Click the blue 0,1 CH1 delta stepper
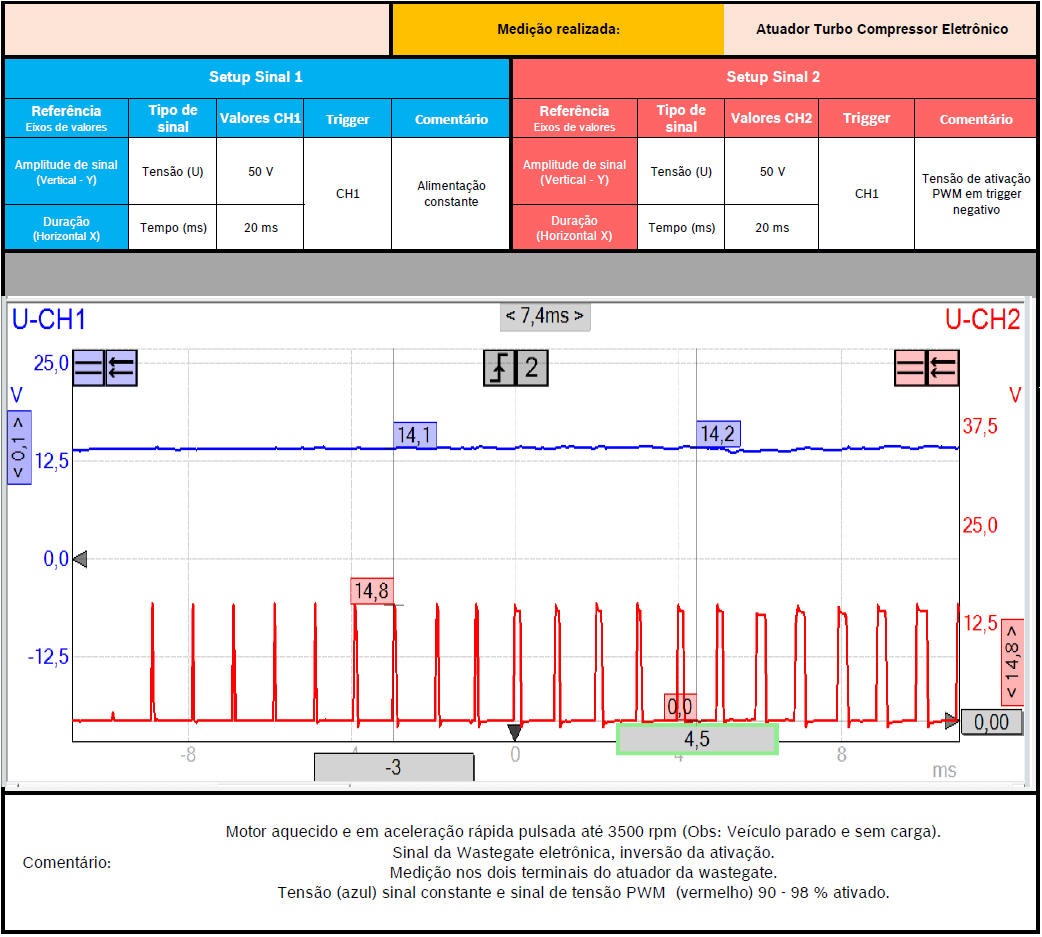The height and width of the screenshot is (937, 1042). (19, 447)
